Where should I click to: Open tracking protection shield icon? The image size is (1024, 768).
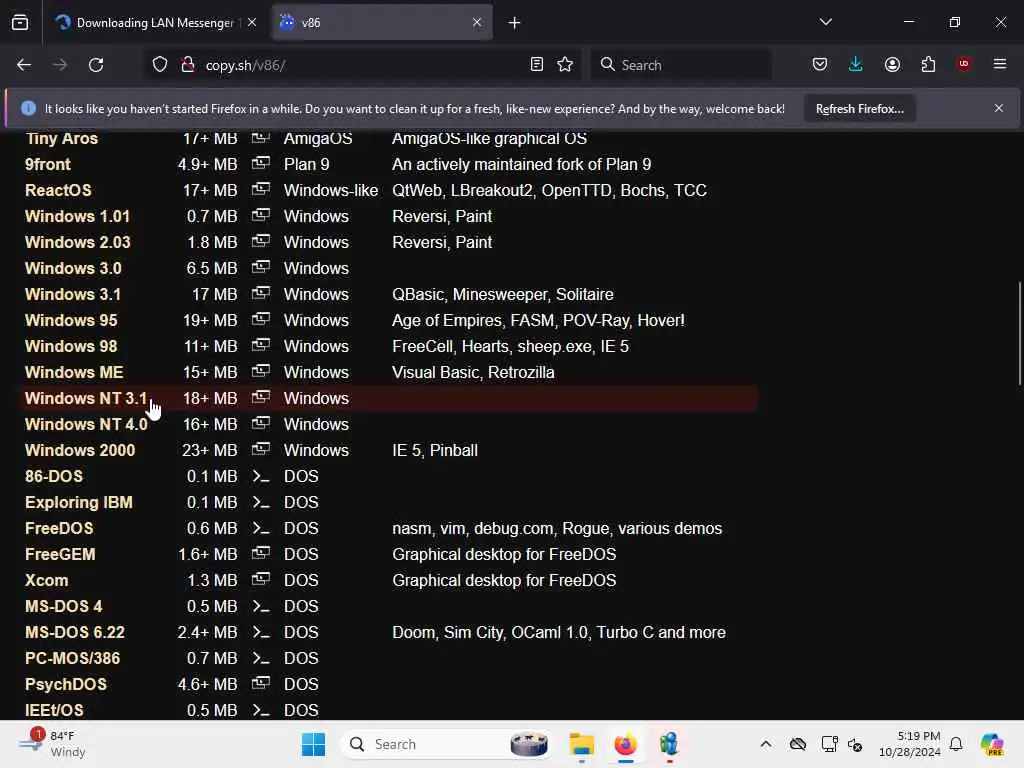[x=160, y=65]
